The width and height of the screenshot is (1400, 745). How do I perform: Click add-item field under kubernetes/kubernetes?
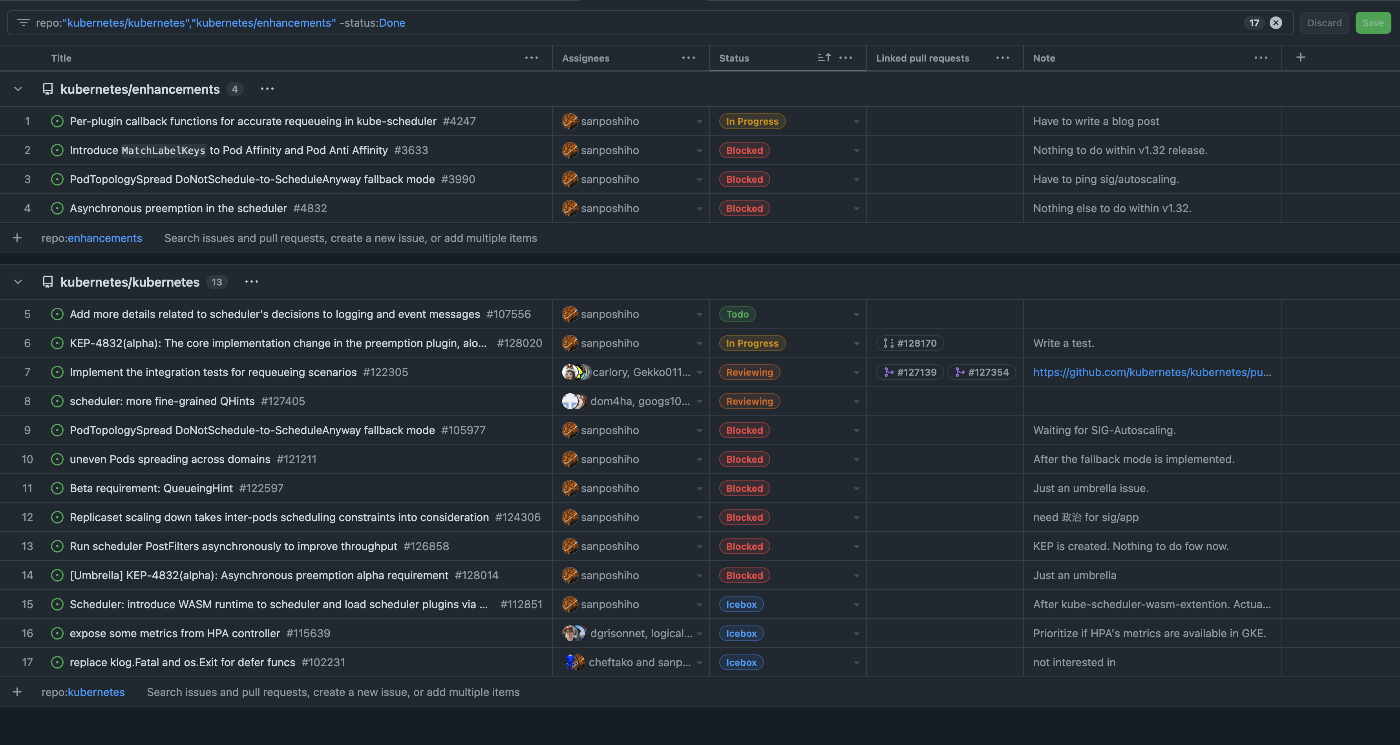click(333, 692)
